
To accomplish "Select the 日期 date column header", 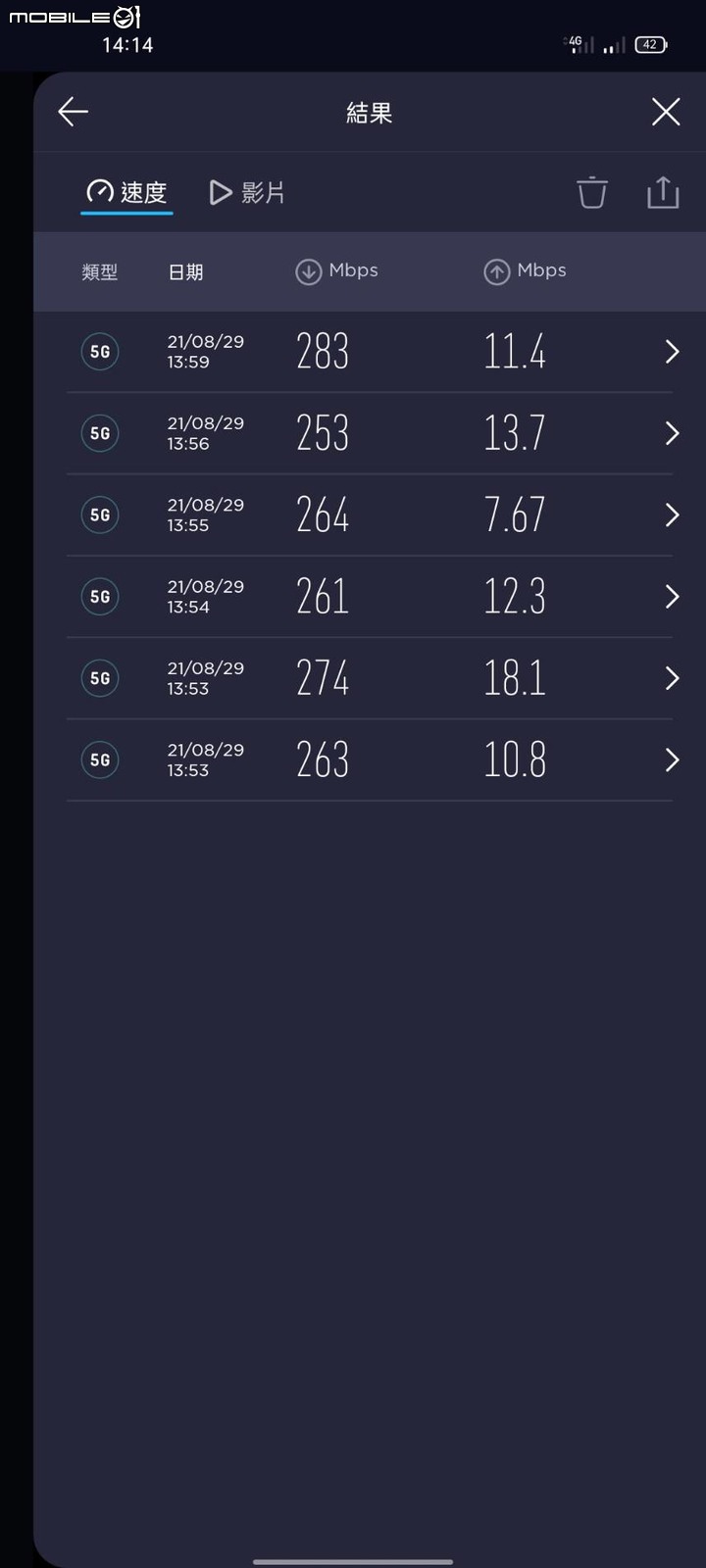I will coord(185,272).
